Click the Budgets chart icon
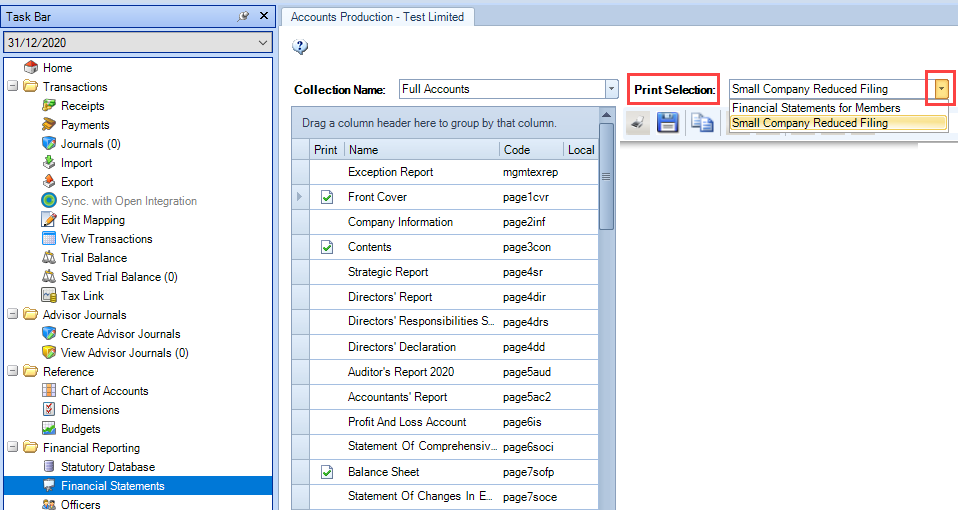 49,428
